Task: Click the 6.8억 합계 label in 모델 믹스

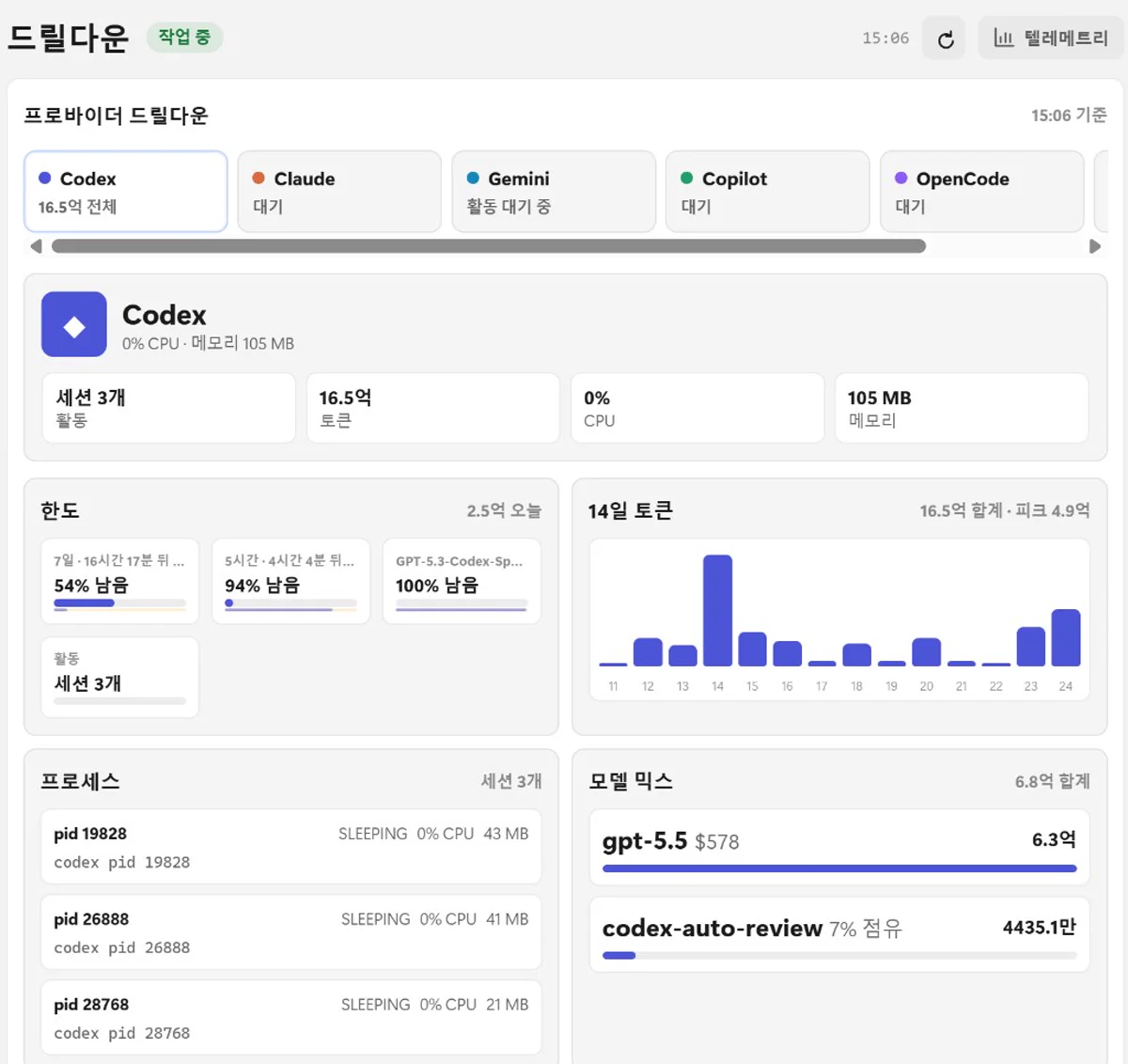Action: click(1052, 781)
